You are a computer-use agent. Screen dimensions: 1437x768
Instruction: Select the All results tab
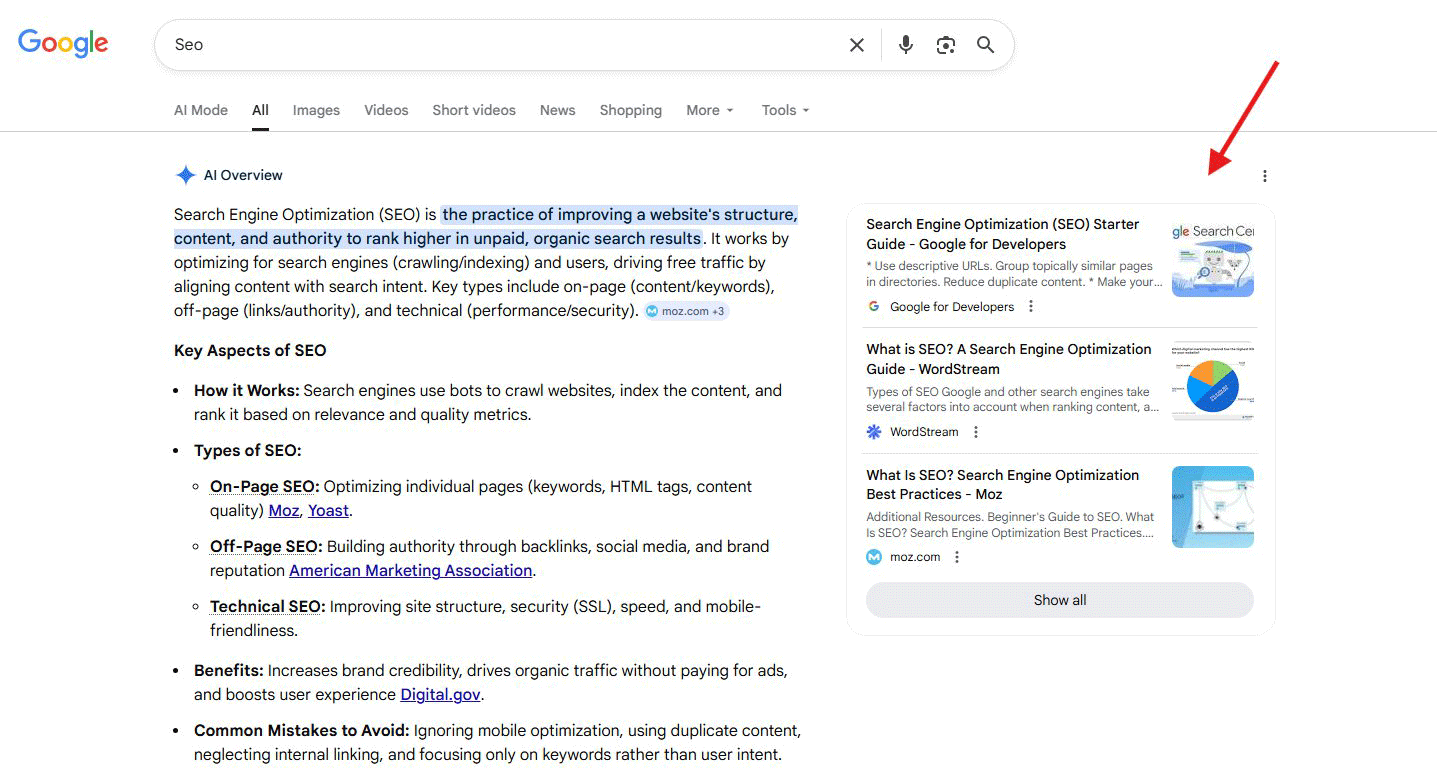click(260, 110)
